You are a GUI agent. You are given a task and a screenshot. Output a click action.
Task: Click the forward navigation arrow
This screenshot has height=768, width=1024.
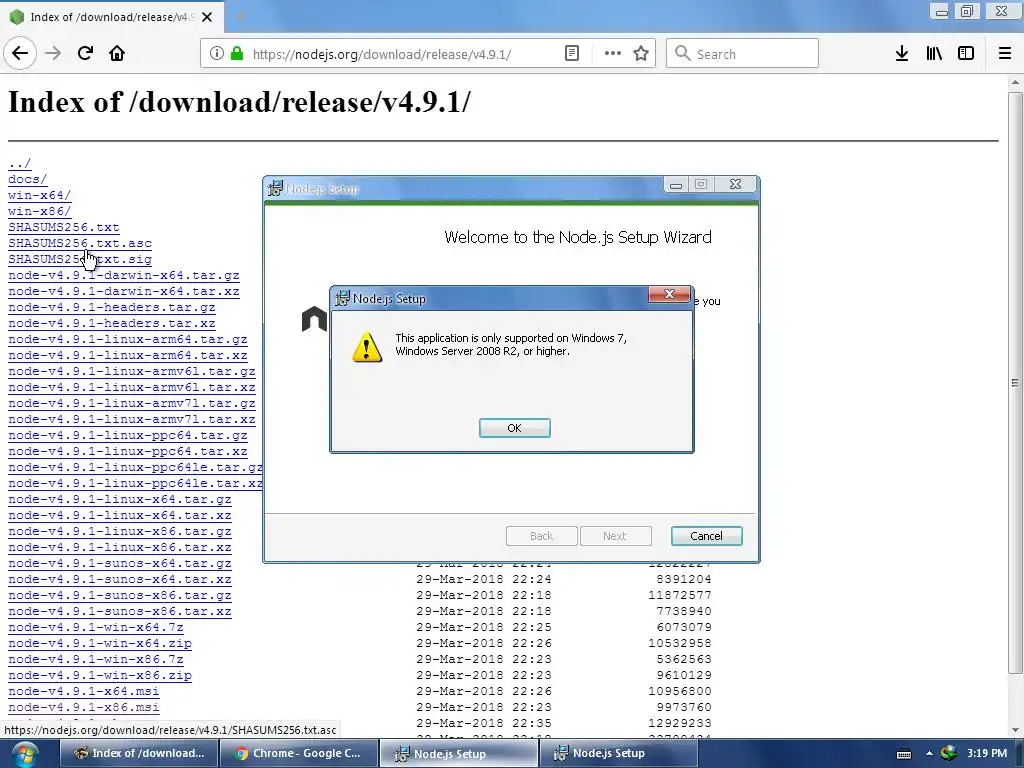(x=53, y=54)
